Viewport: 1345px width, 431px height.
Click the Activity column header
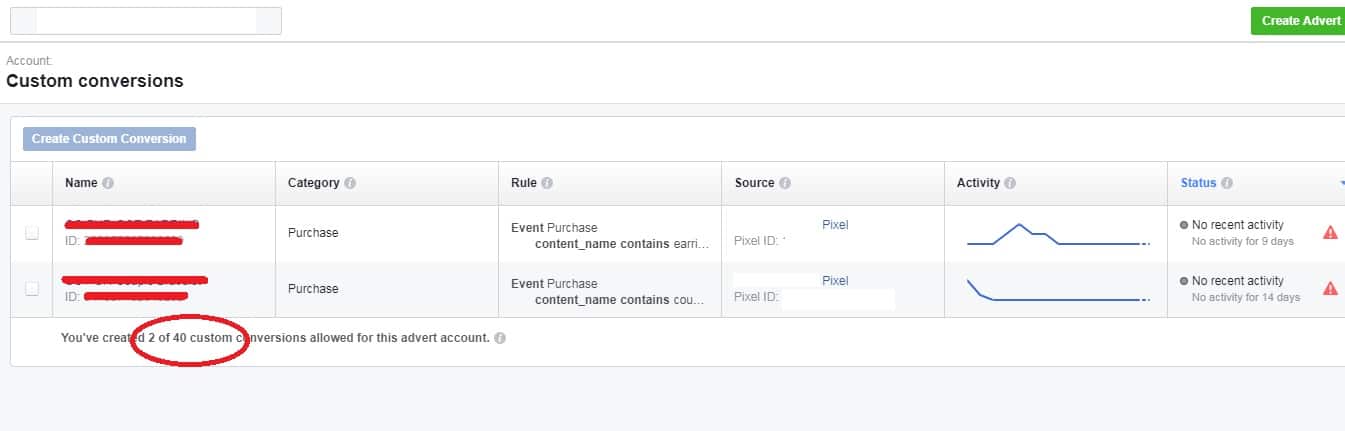(978, 184)
